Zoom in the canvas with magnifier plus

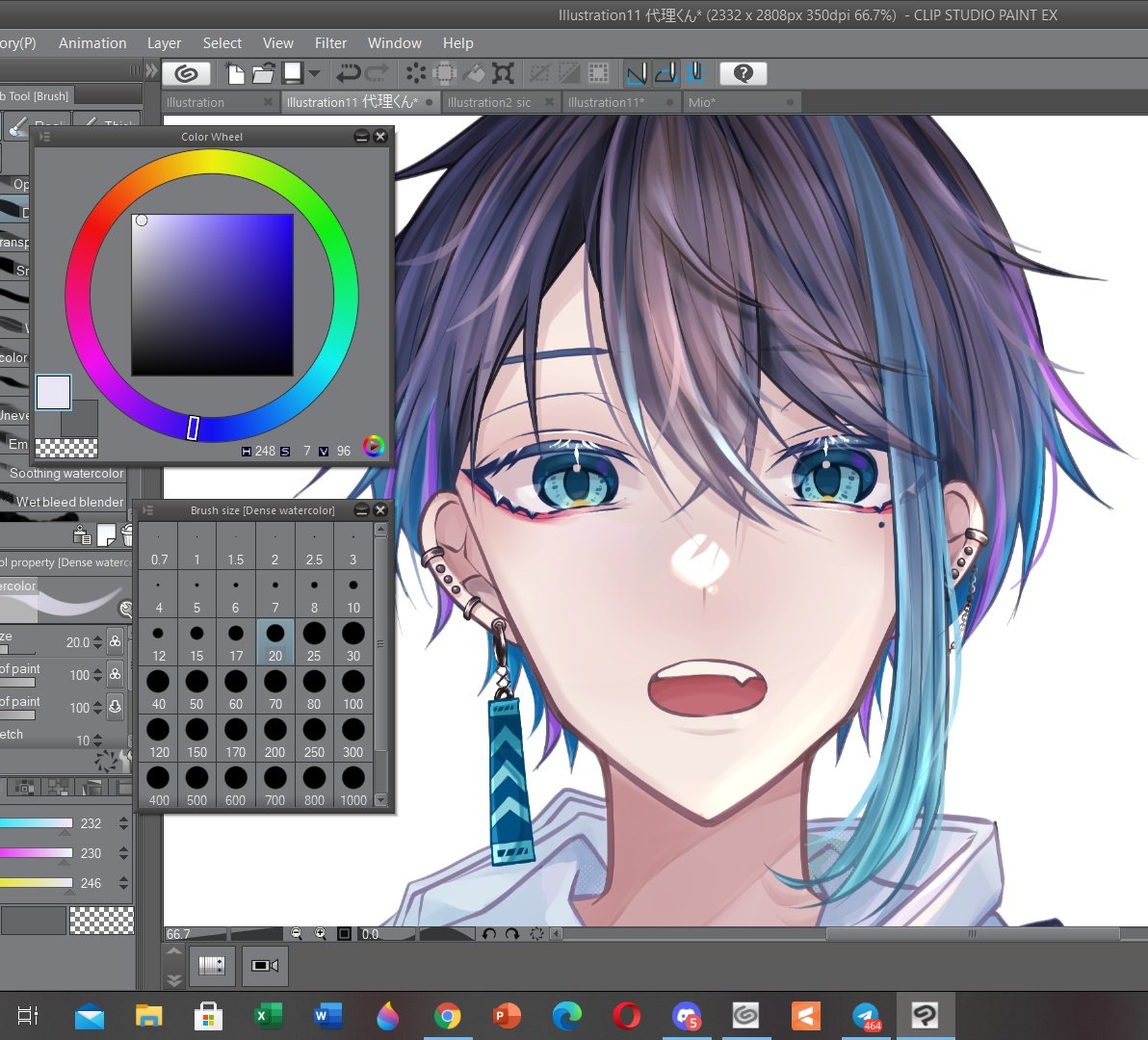(320, 933)
